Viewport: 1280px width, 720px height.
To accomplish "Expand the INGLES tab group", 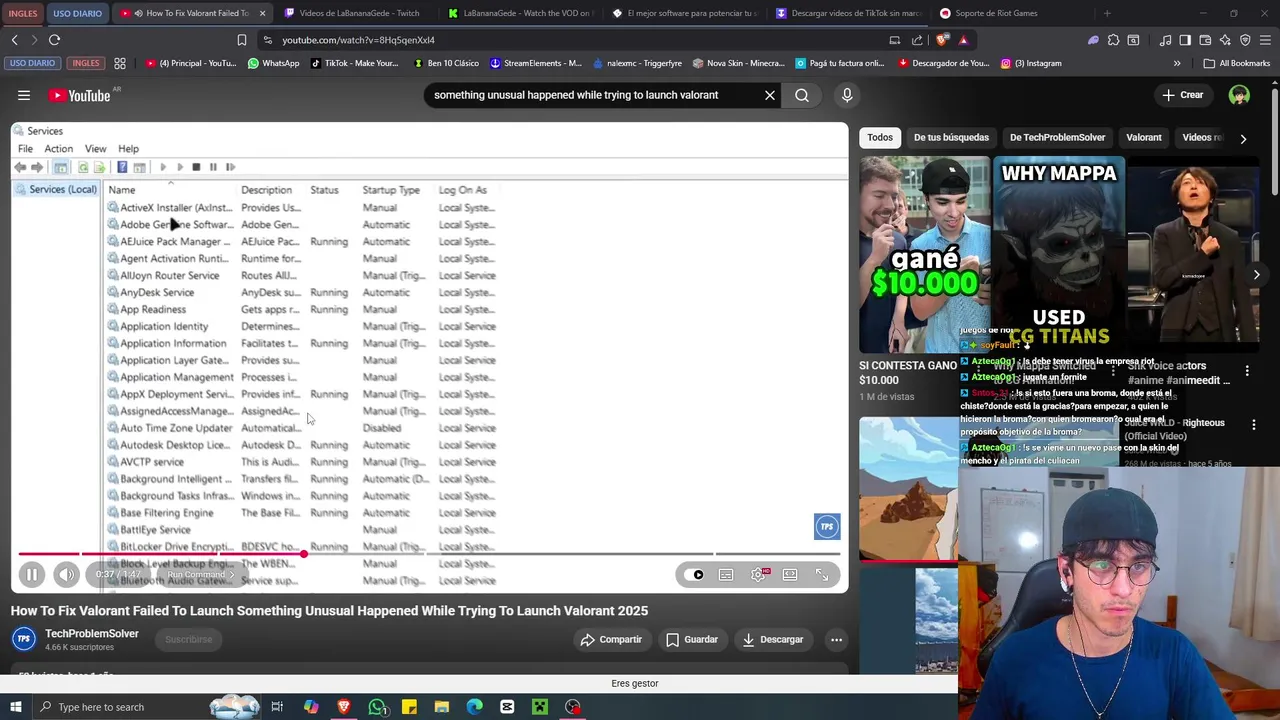I will tap(22, 13).
